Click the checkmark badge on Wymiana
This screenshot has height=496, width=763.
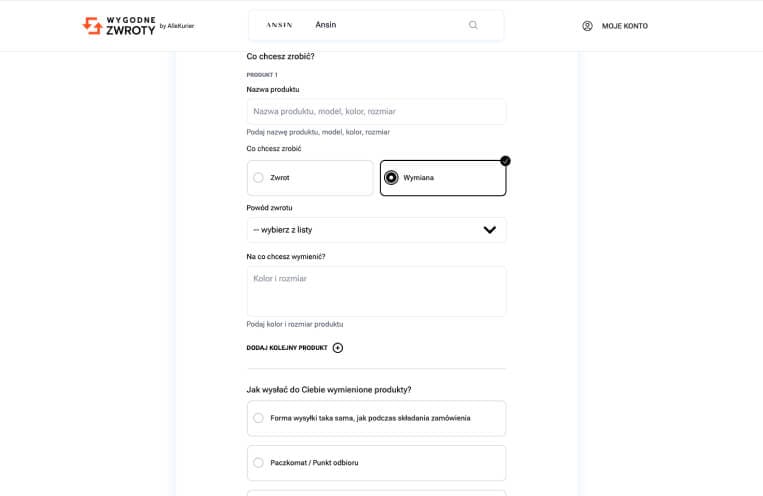[505, 160]
